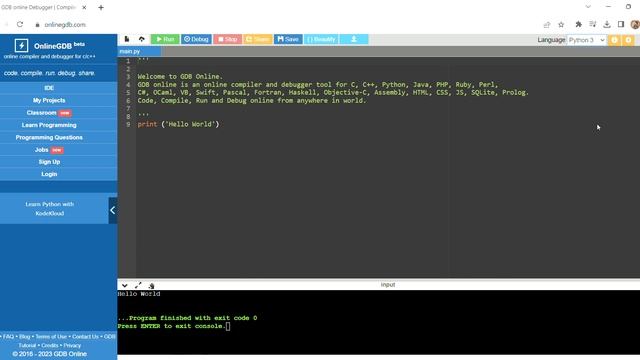Click the orange info icon next to the language selector
Screen dimensions: 640x360
pyautogui.click(x=614, y=40)
